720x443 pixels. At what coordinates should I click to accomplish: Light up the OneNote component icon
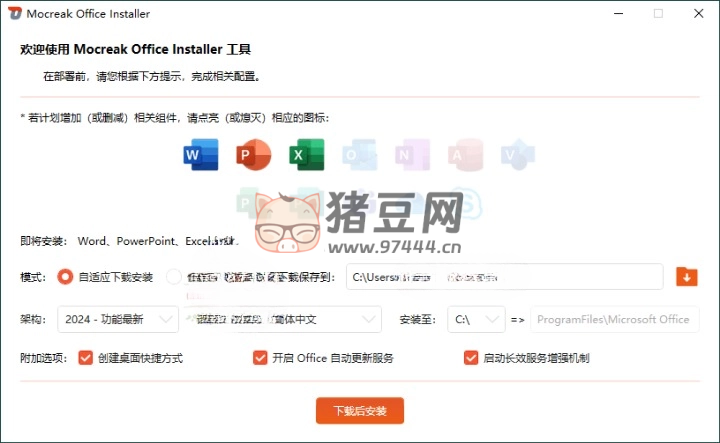point(412,155)
